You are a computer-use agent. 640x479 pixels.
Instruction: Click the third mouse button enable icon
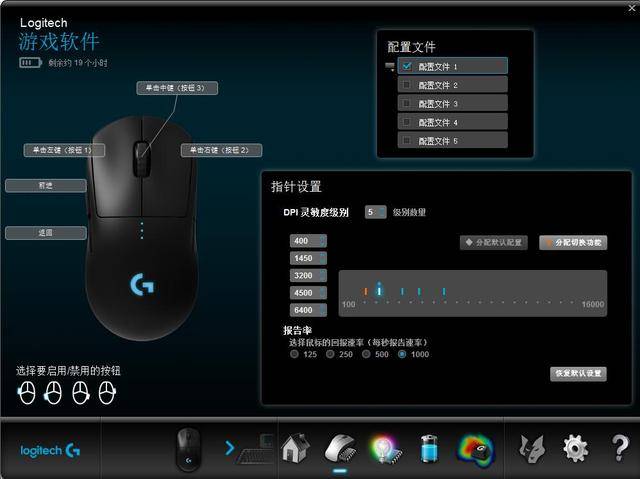tap(80, 393)
